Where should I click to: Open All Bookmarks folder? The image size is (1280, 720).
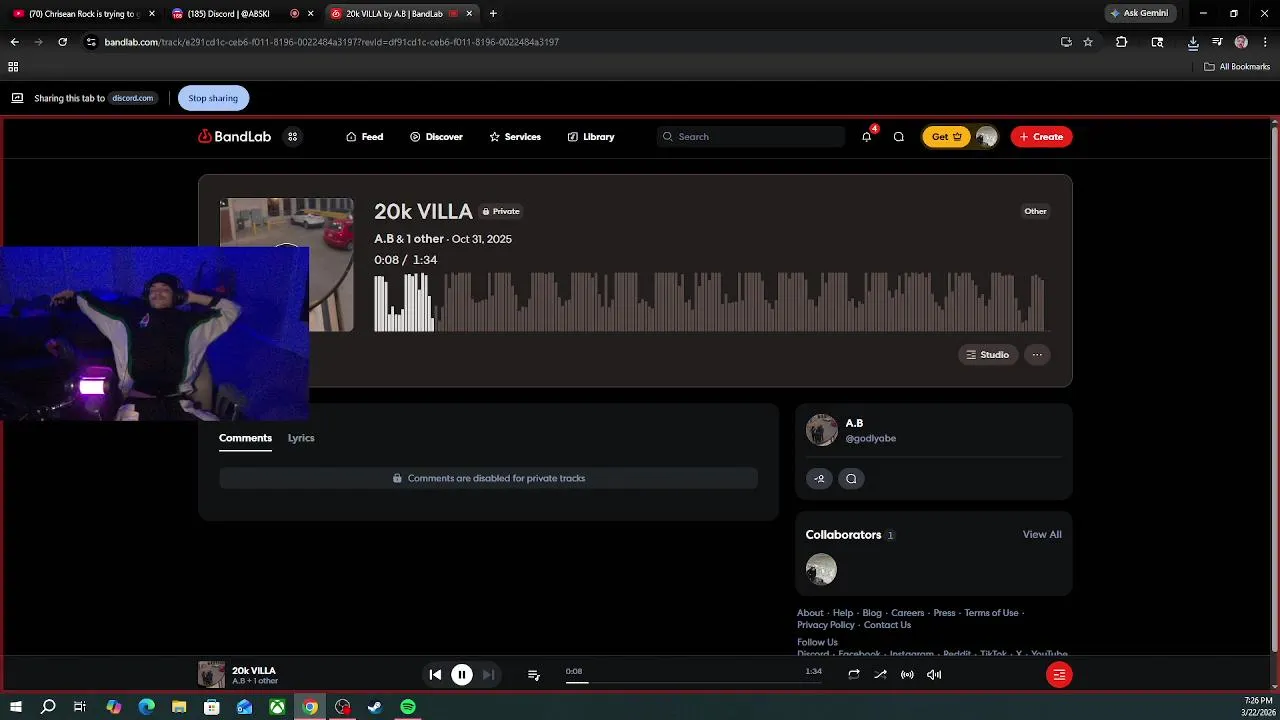pyautogui.click(x=1237, y=67)
